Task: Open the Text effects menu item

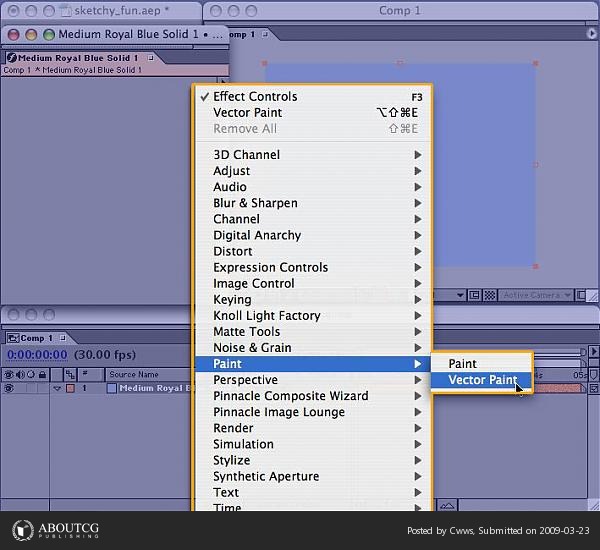Action: [313, 492]
